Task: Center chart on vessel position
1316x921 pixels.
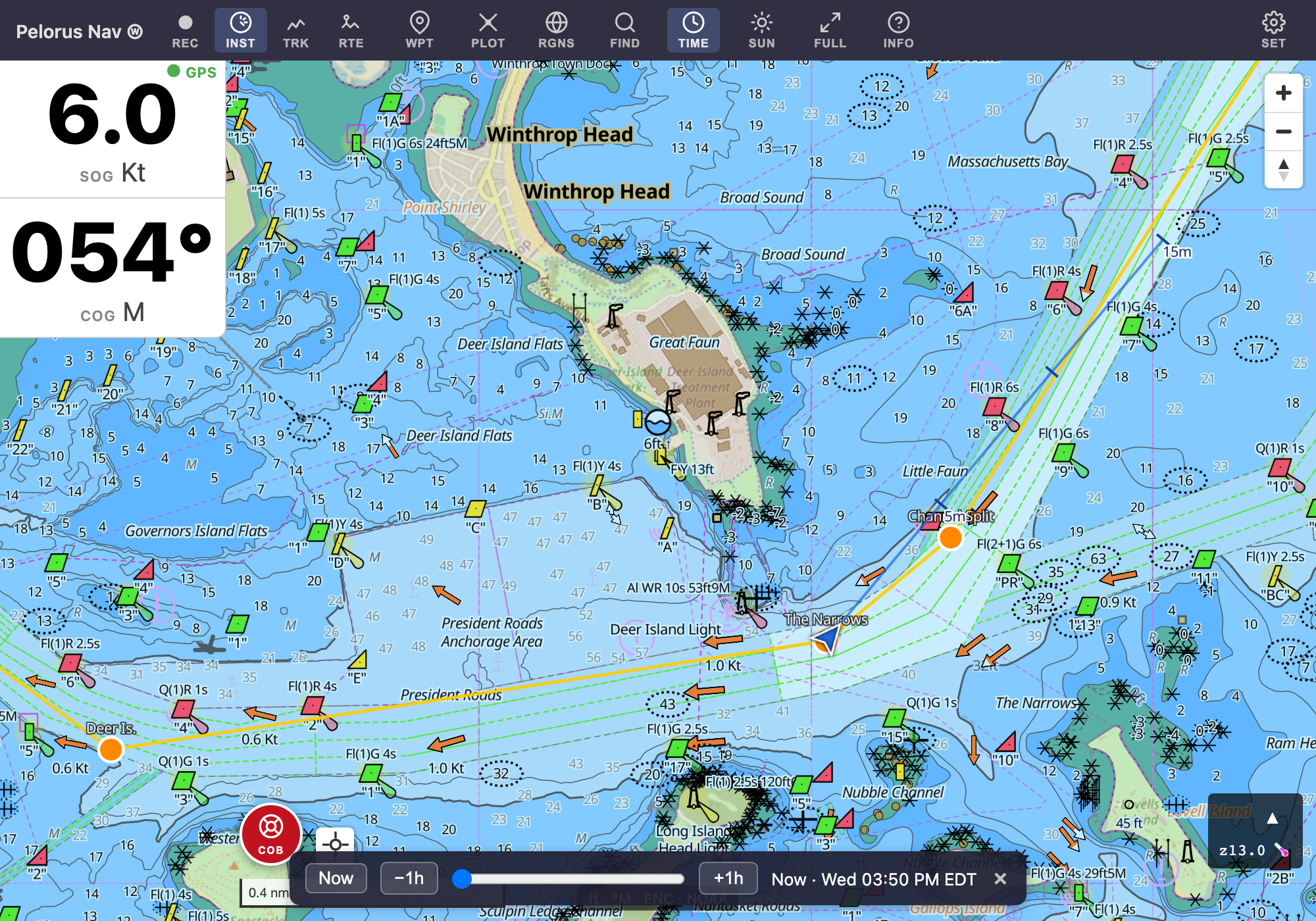Action: [x=335, y=843]
